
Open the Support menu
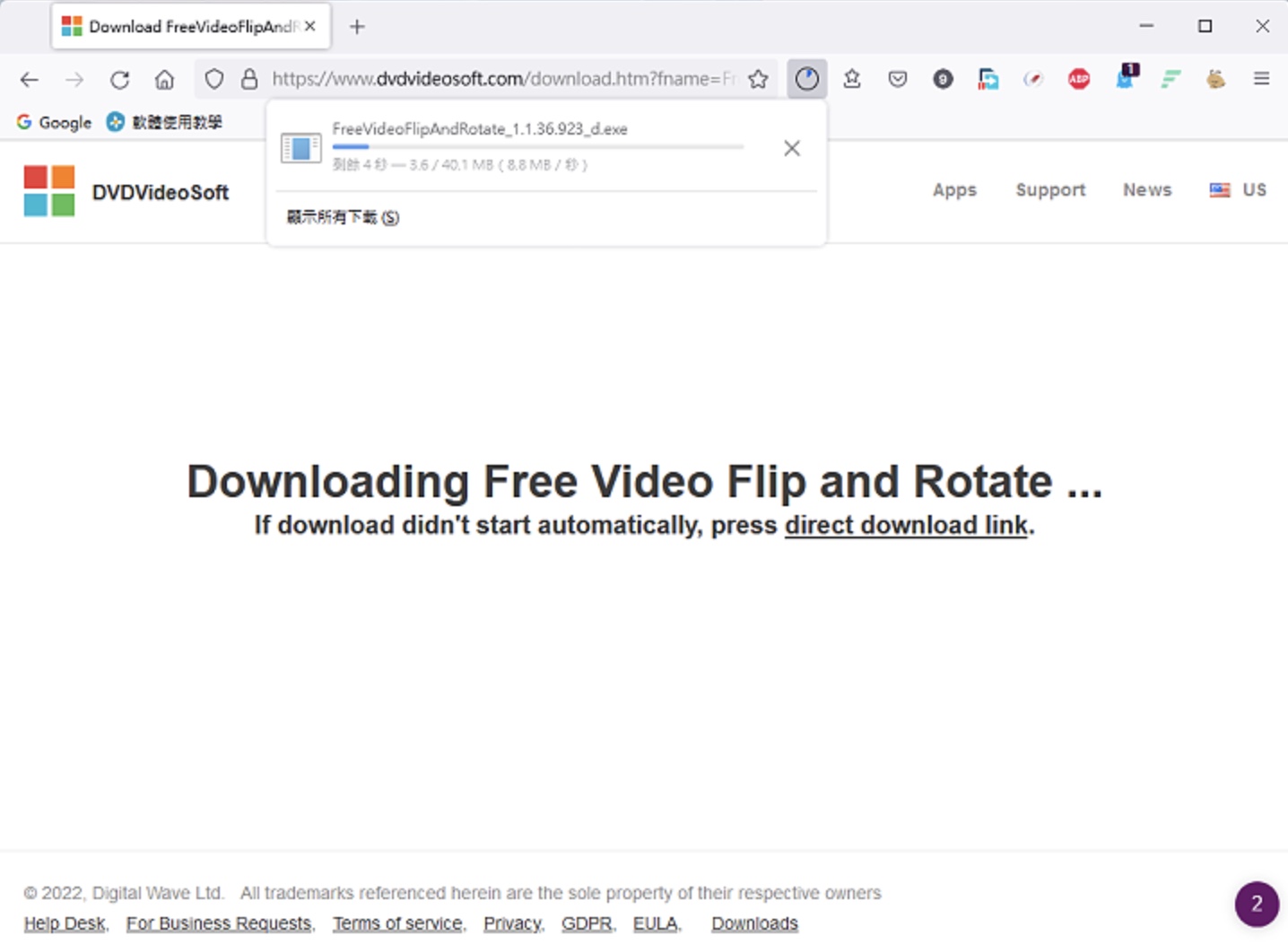(1050, 190)
